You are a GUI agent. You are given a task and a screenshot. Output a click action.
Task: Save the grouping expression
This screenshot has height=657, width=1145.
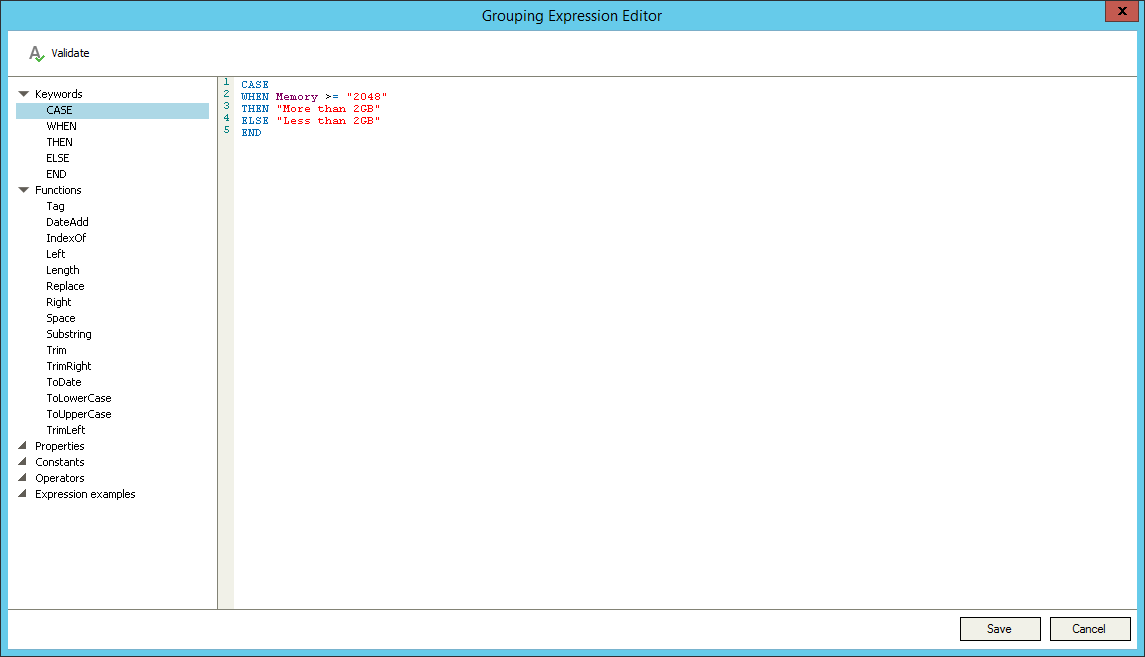pos(1000,629)
